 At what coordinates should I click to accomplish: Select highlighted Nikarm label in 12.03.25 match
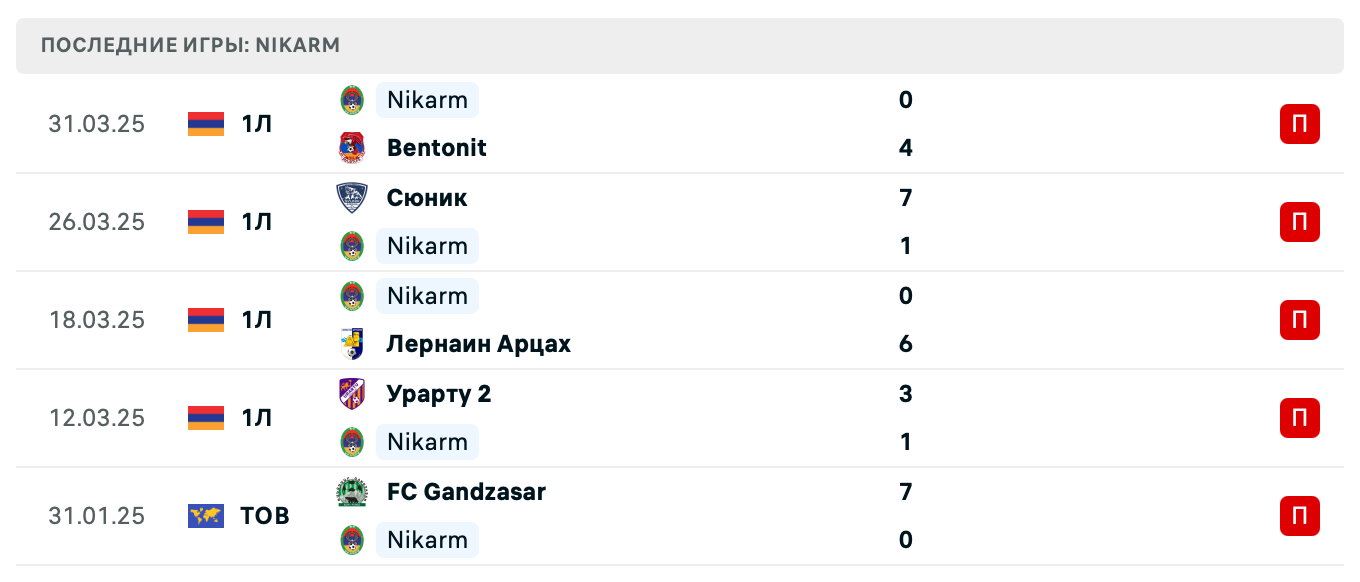pyautogui.click(x=427, y=442)
